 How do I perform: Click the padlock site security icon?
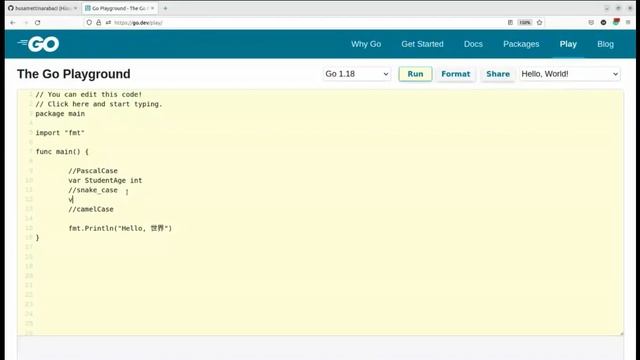[x=98, y=23]
